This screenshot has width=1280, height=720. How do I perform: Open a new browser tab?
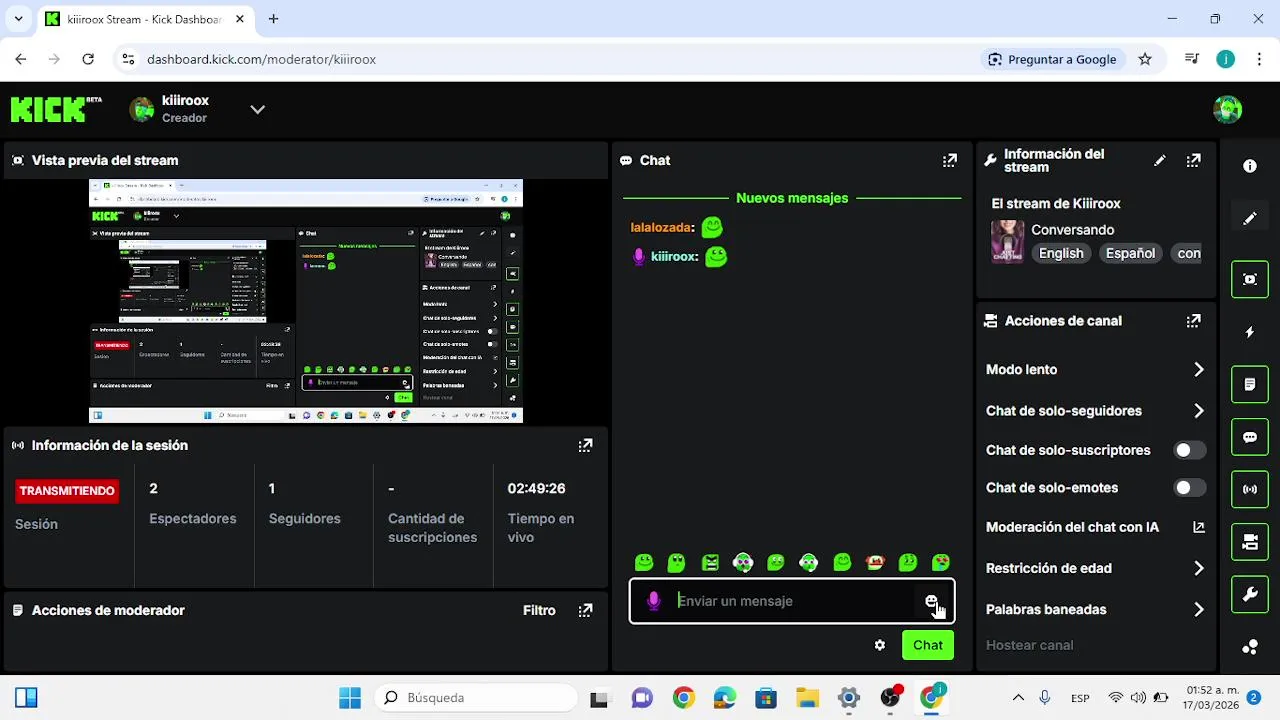pyautogui.click(x=273, y=19)
